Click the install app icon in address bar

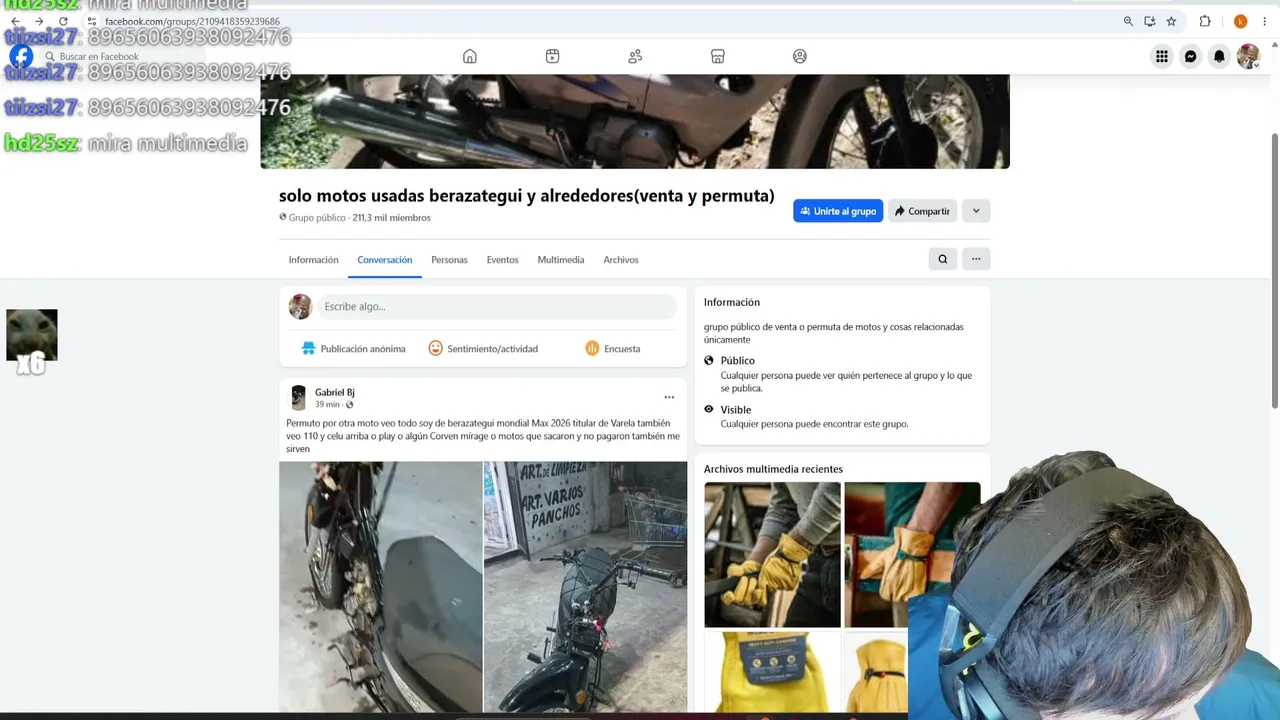1150,21
